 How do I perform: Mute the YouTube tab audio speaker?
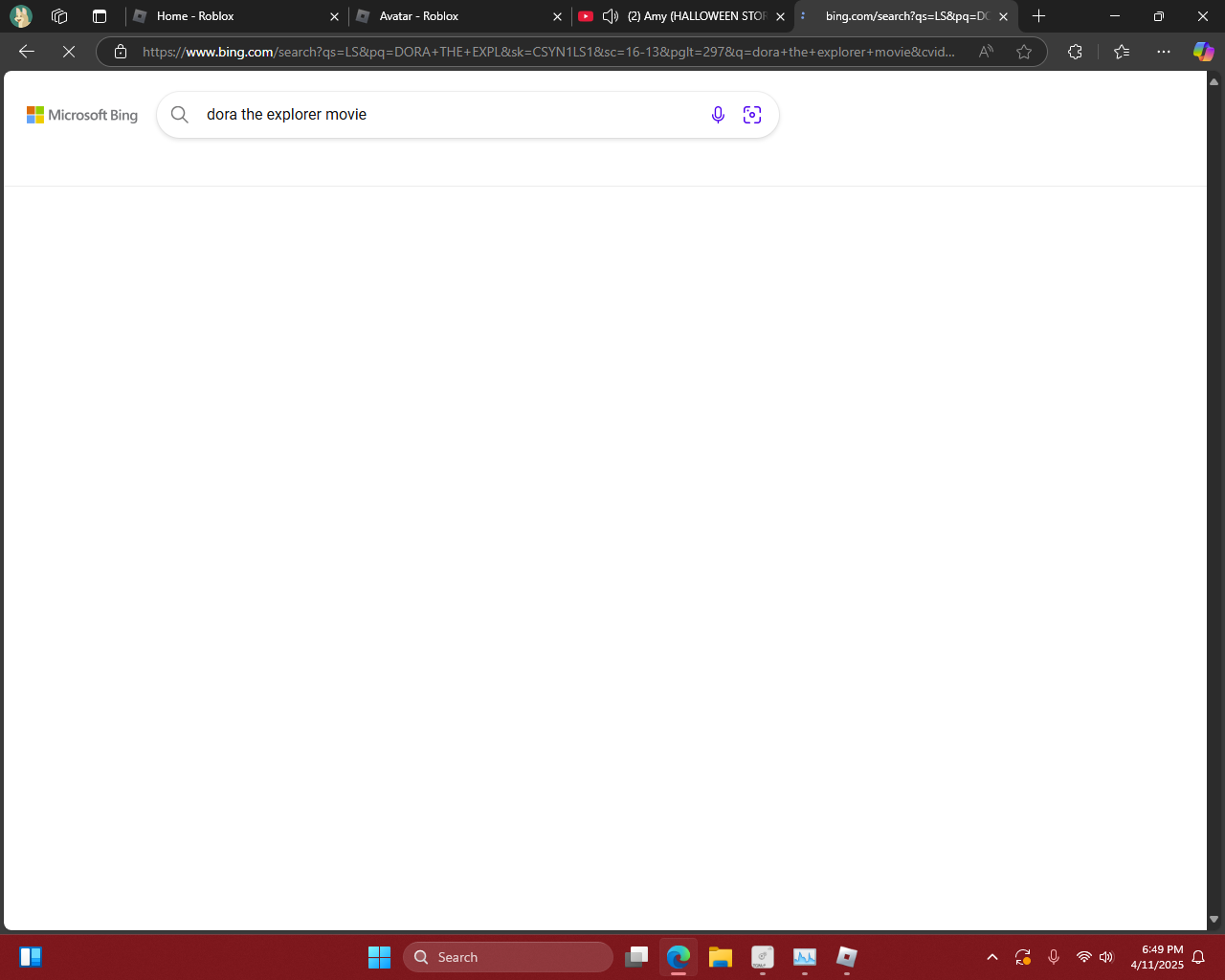pos(611,16)
